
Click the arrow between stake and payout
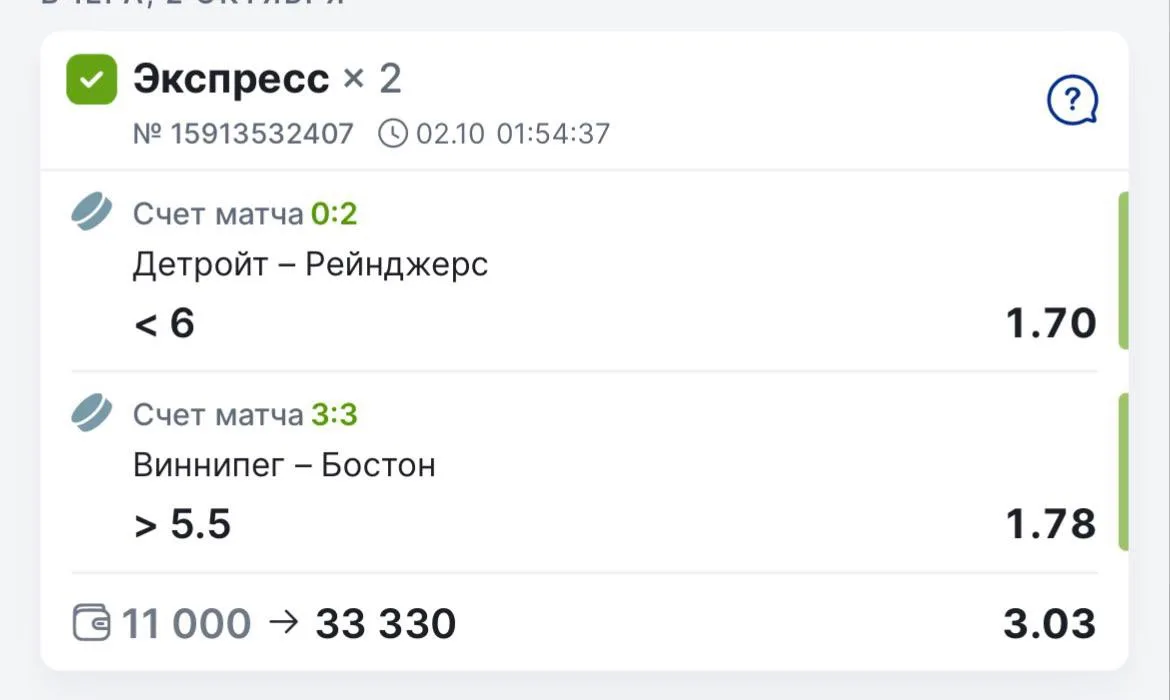[x=284, y=622]
